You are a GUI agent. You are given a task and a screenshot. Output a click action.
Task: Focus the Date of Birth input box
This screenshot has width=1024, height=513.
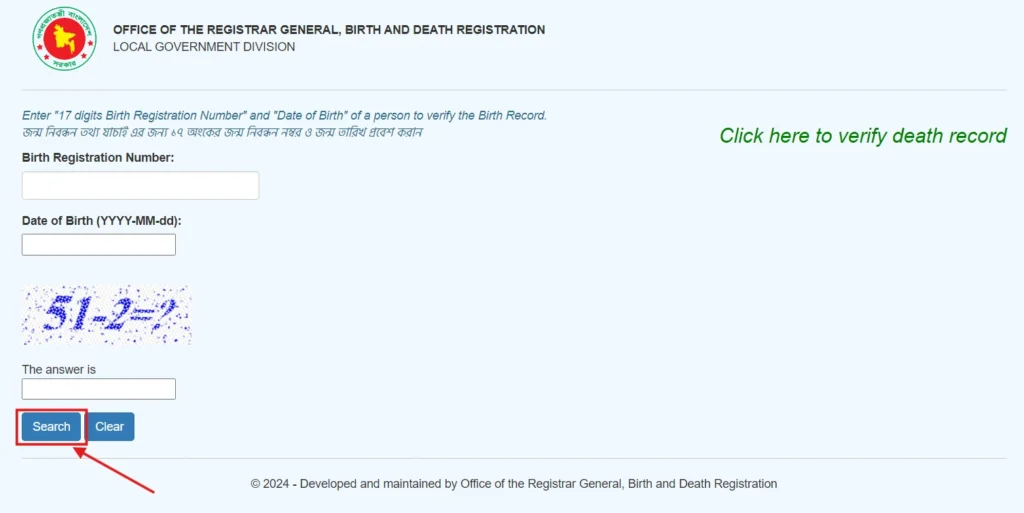point(99,245)
